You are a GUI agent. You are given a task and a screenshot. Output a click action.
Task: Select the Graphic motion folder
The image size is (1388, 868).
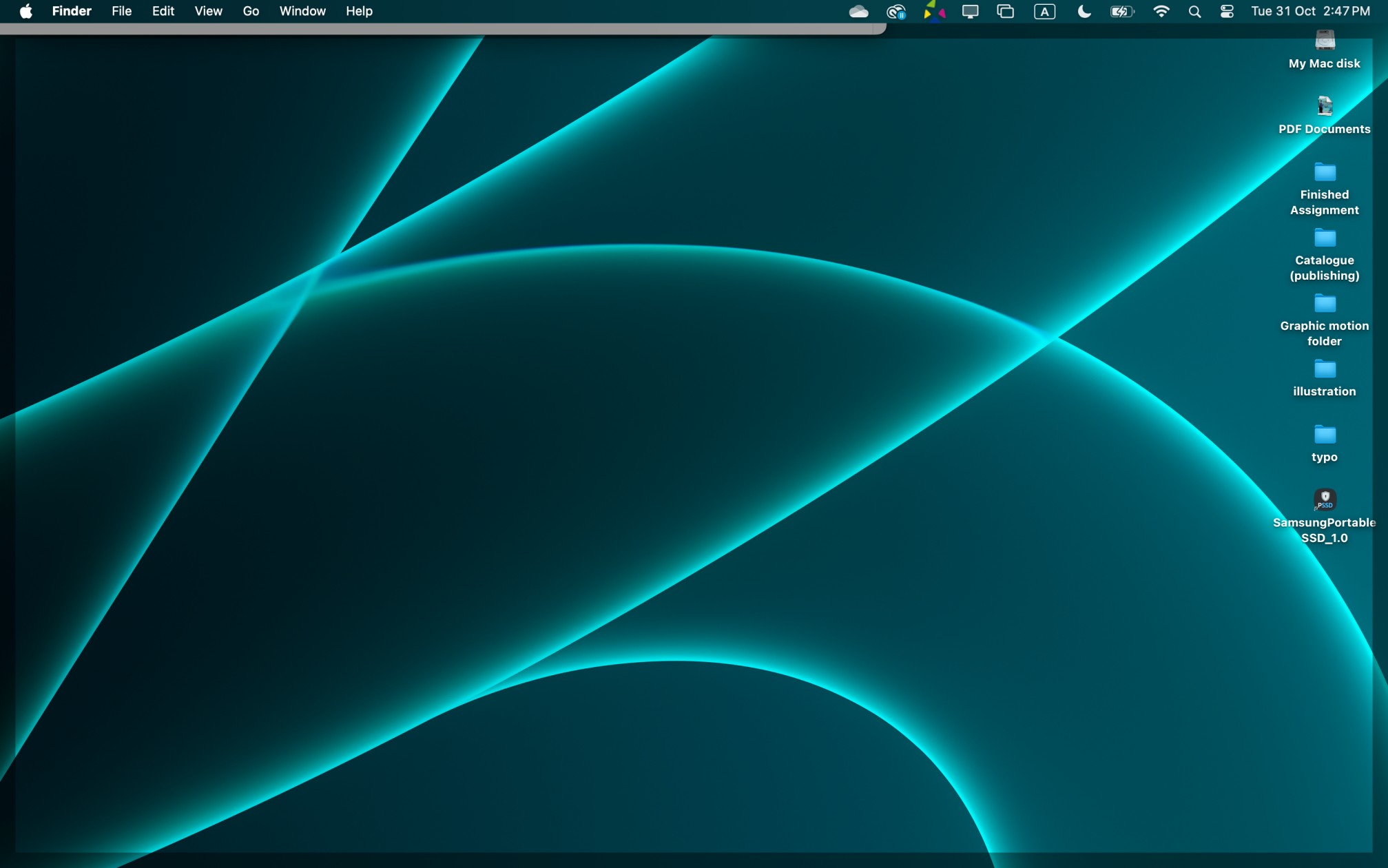point(1324,304)
